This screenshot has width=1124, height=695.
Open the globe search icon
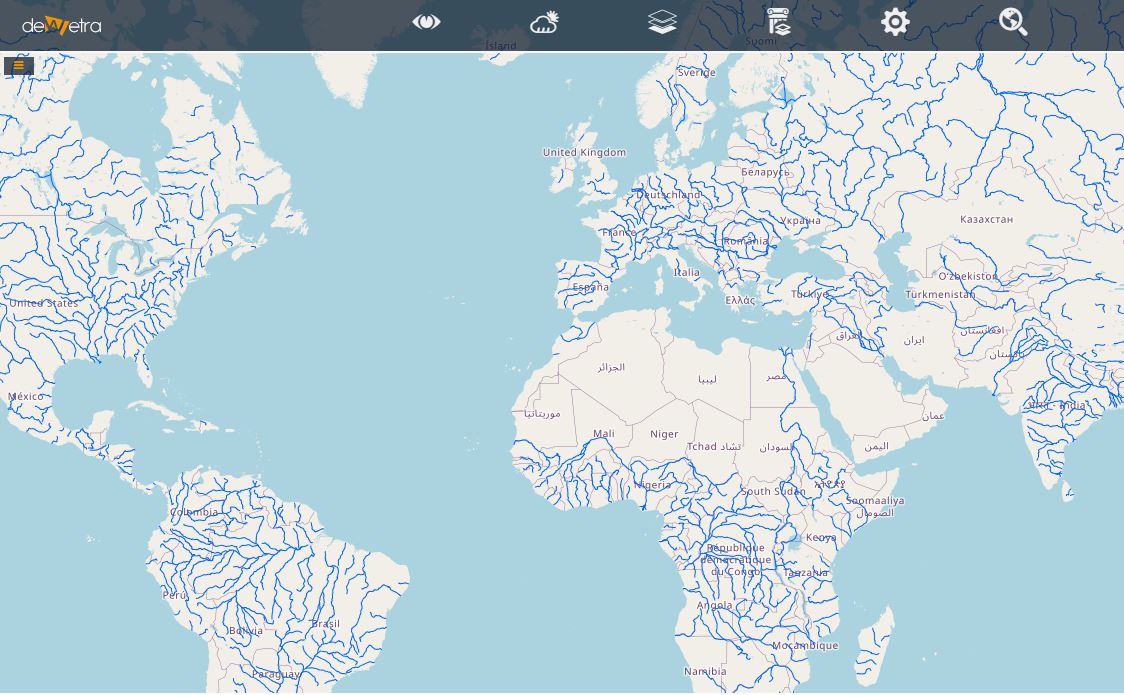[1013, 22]
